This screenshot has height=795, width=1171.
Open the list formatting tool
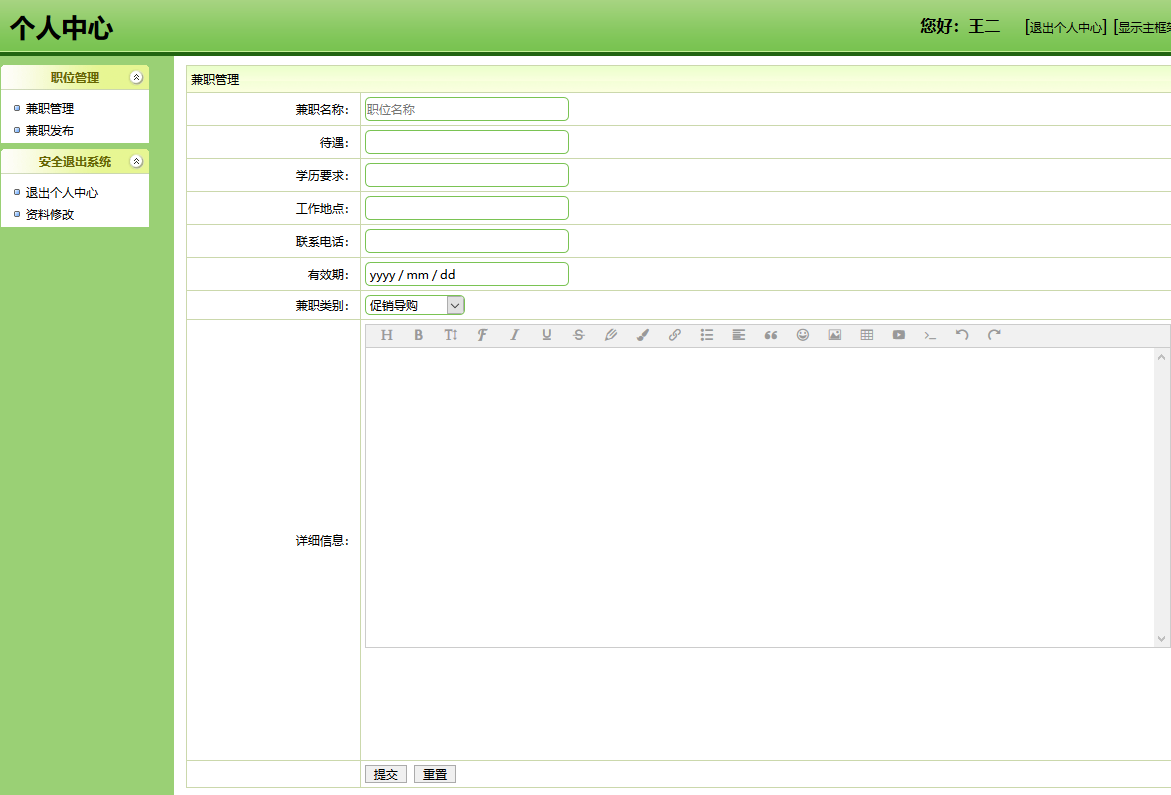[x=706, y=335]
